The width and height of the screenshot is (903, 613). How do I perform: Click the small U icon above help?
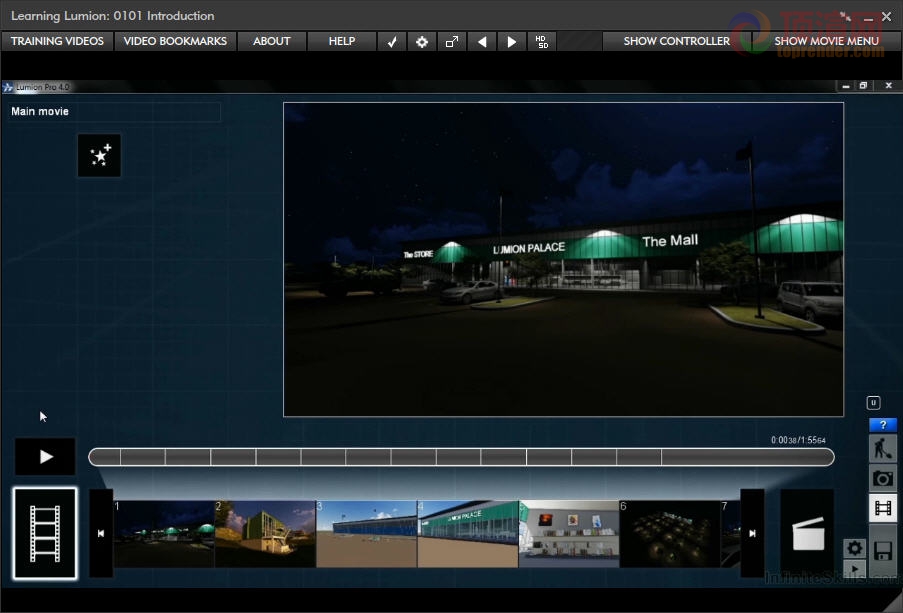click(x=873, y=403)
